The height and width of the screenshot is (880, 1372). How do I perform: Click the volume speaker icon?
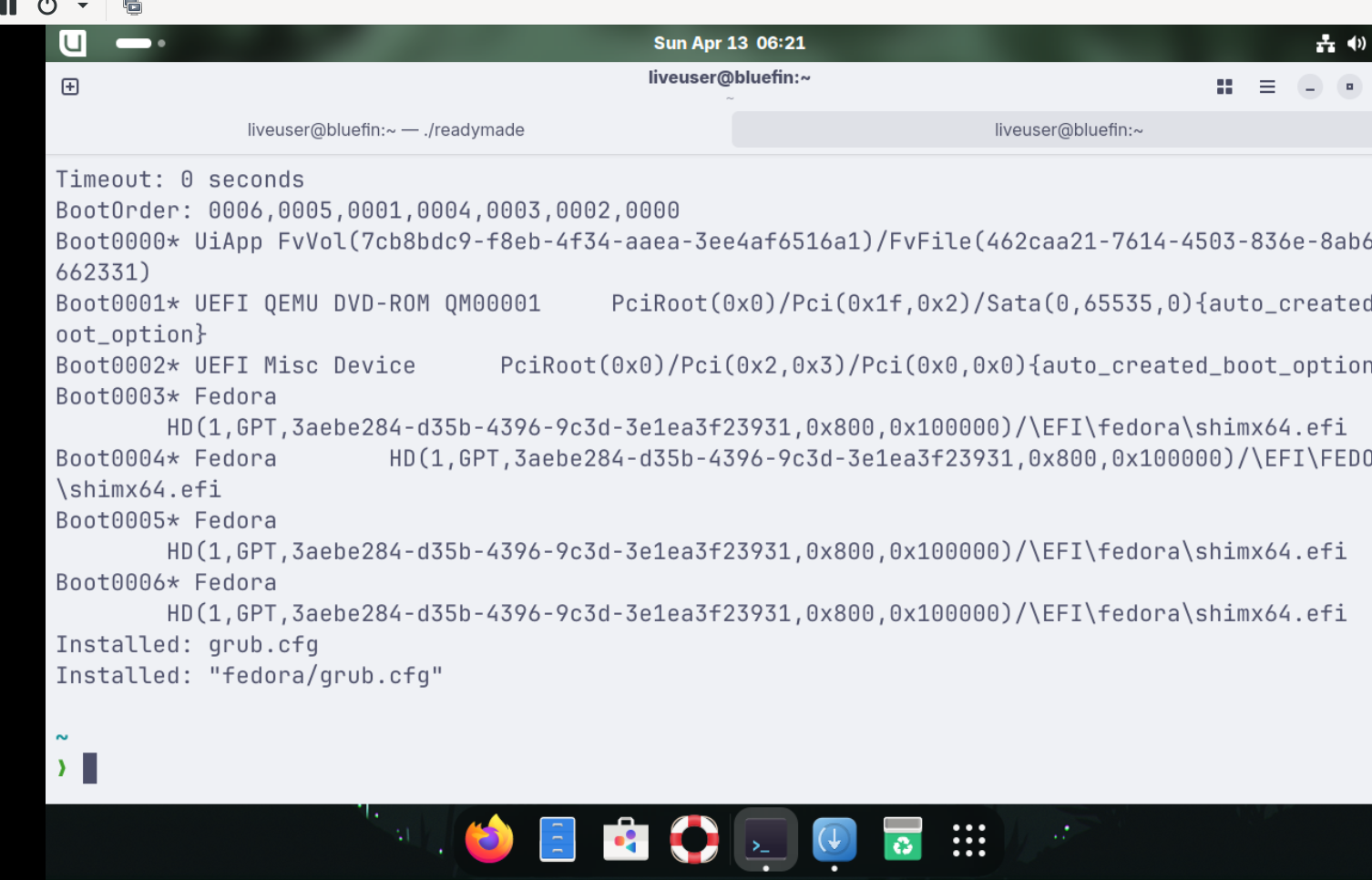click(1357, 43)
